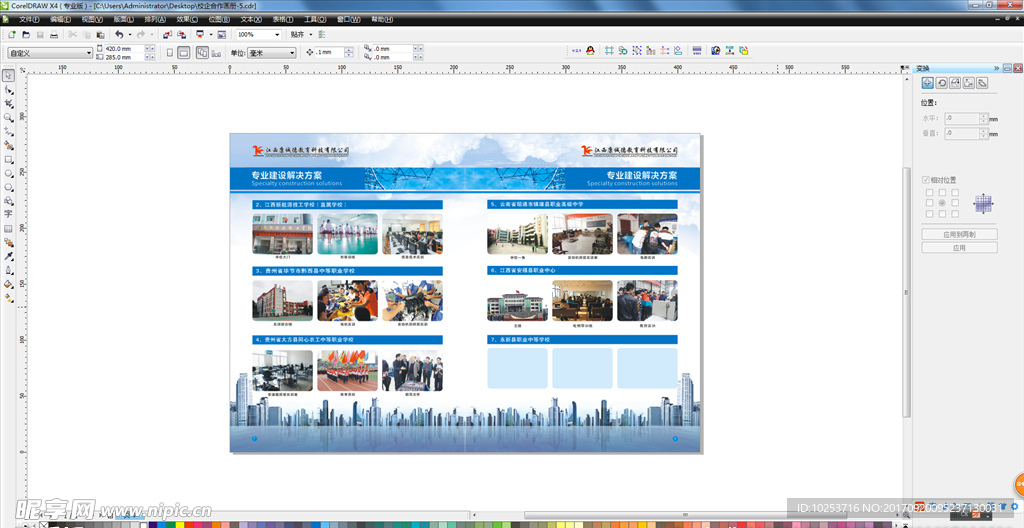This screenshot has height=528, width=1024.
Task: Open the zoom level 100% dropdown
Action: (278, 35)
